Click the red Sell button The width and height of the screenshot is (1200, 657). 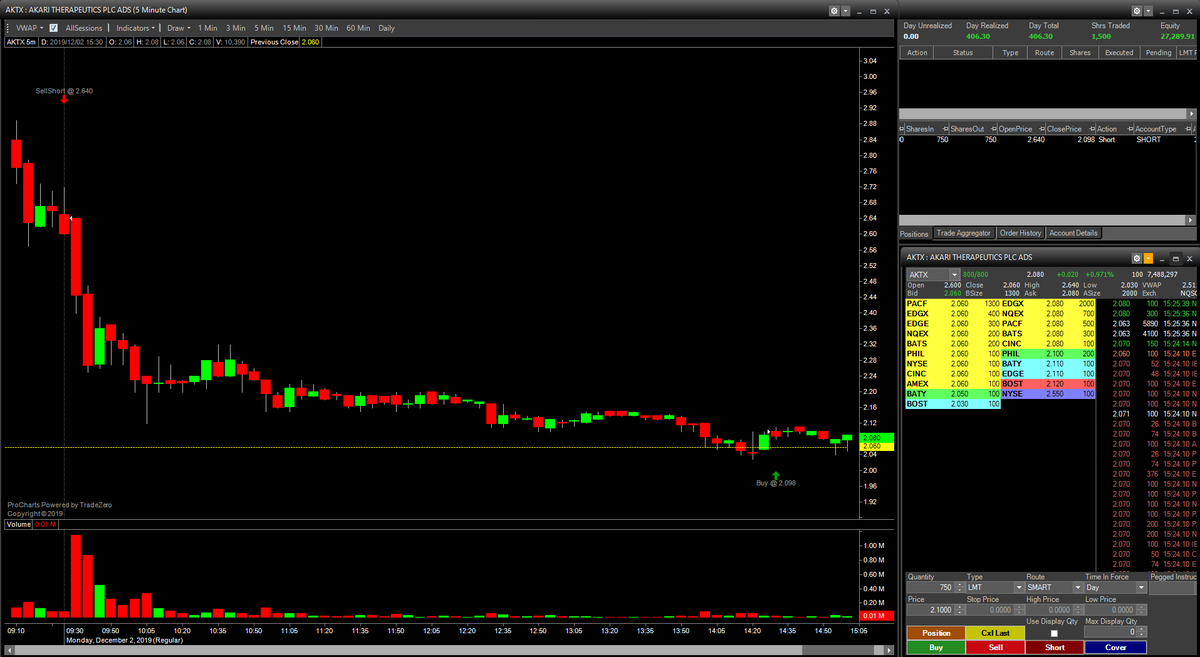click(x=995, y=647)
